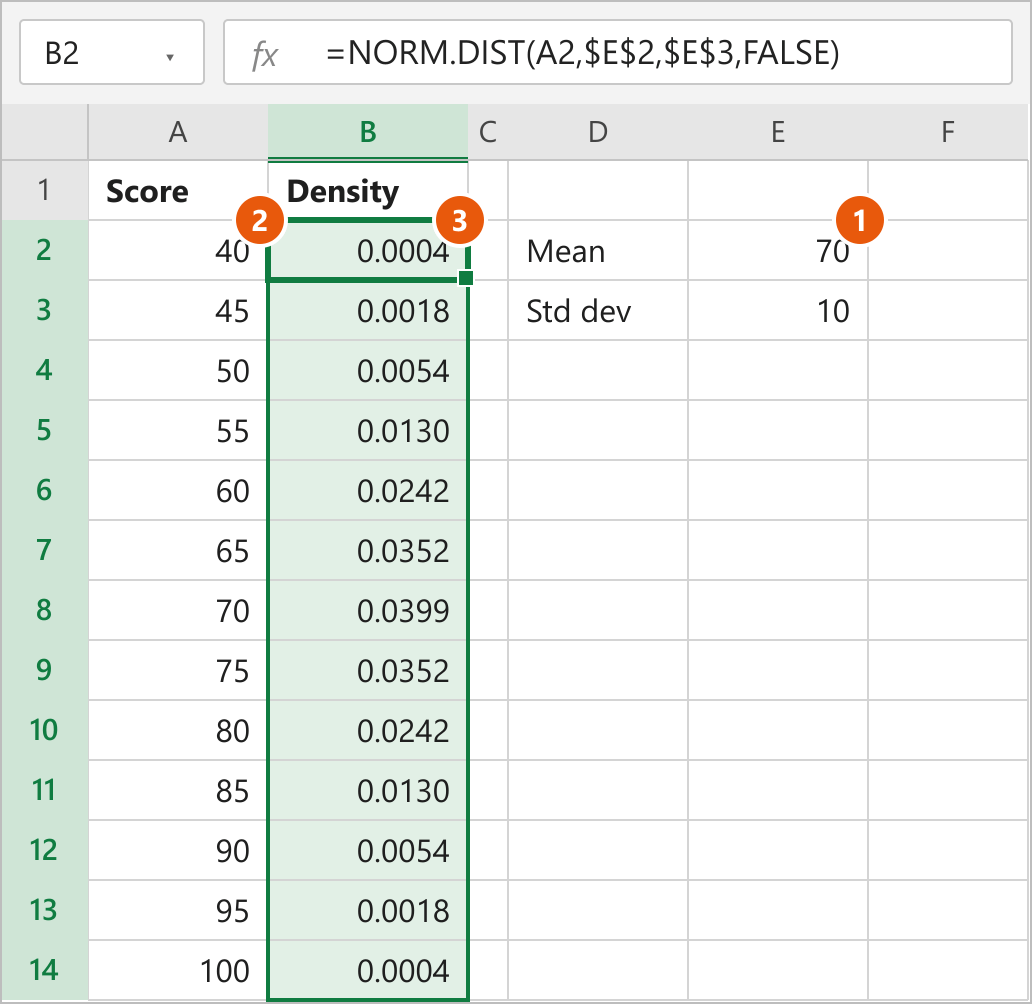Select density cell 0.0399
1032x1004 pixels.
pyautogui.click(x=368, y=610)
